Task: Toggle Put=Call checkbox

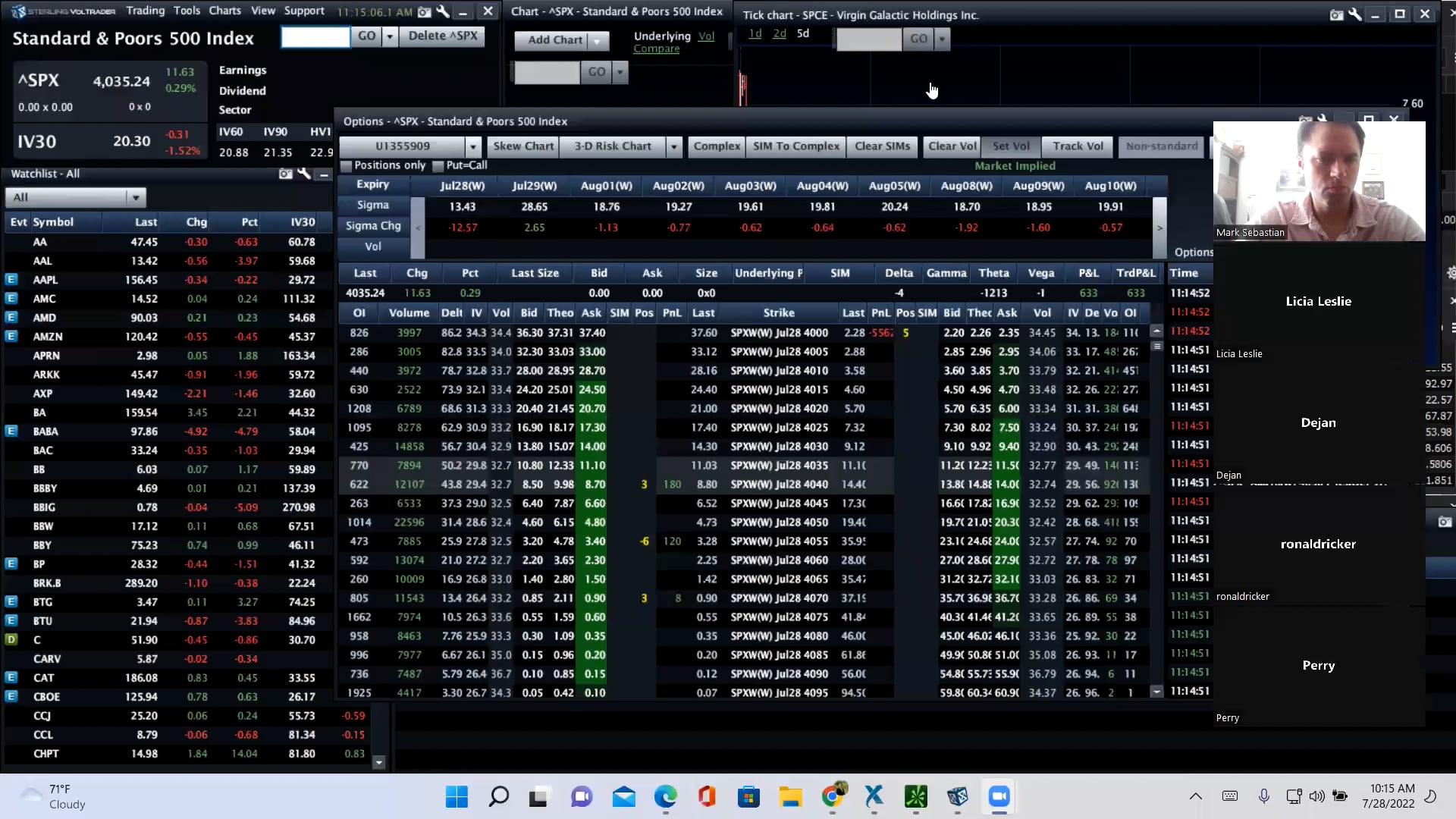Action: pyautogui.click(x=438, y=166)
